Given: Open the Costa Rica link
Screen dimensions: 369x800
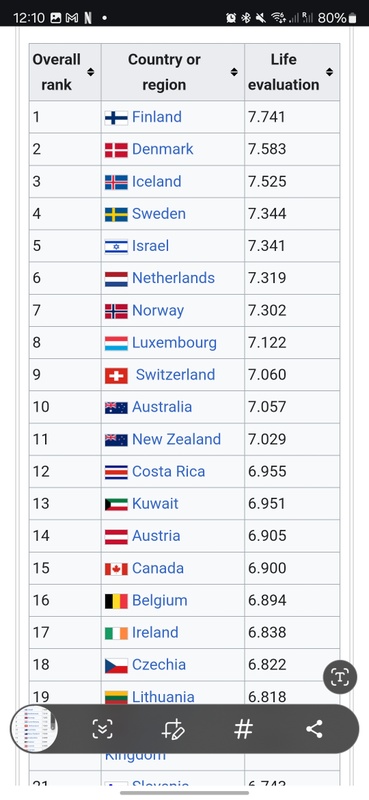Looking at the screenshot, I should [x=168, y=471].
